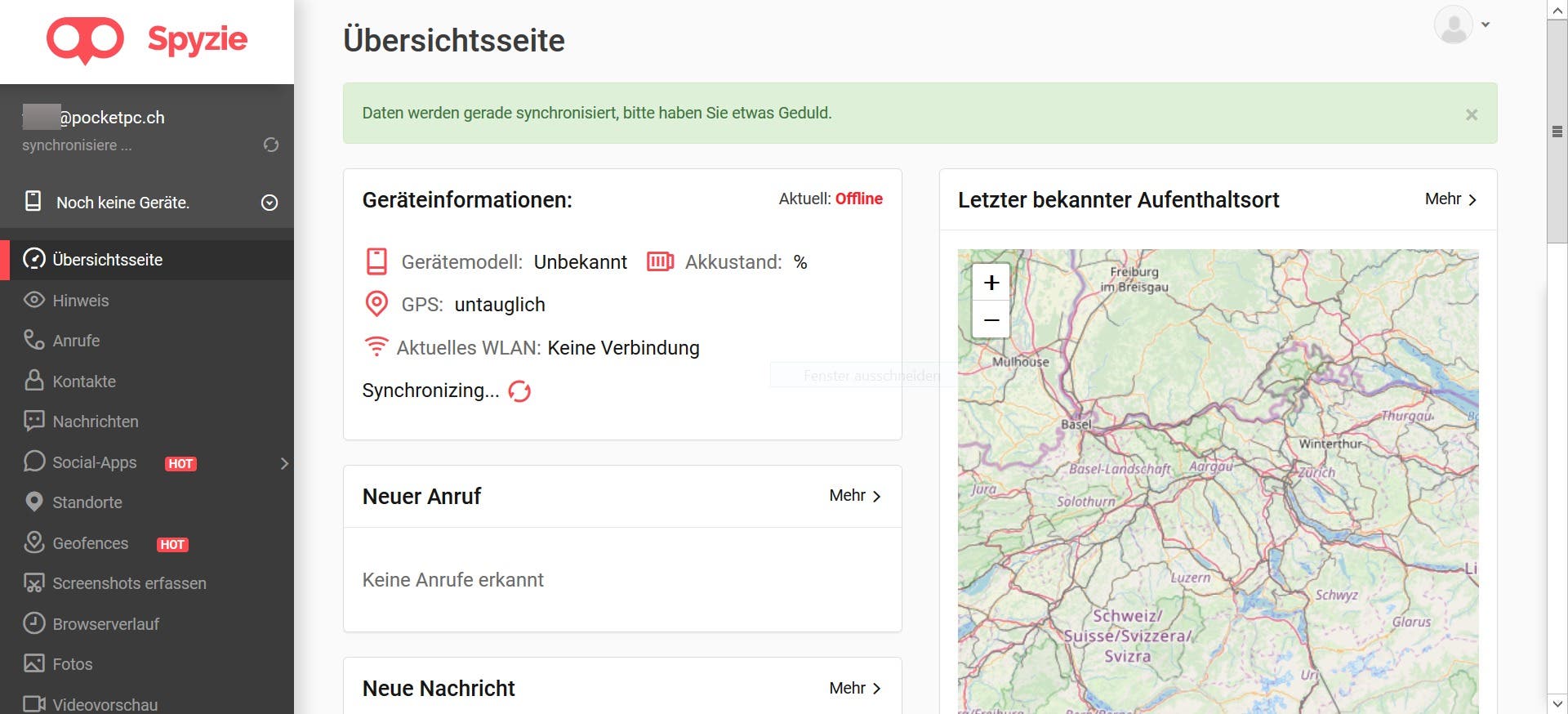
Task: Open Anrufe from the sidebar
Action: [x=76, y=341]
